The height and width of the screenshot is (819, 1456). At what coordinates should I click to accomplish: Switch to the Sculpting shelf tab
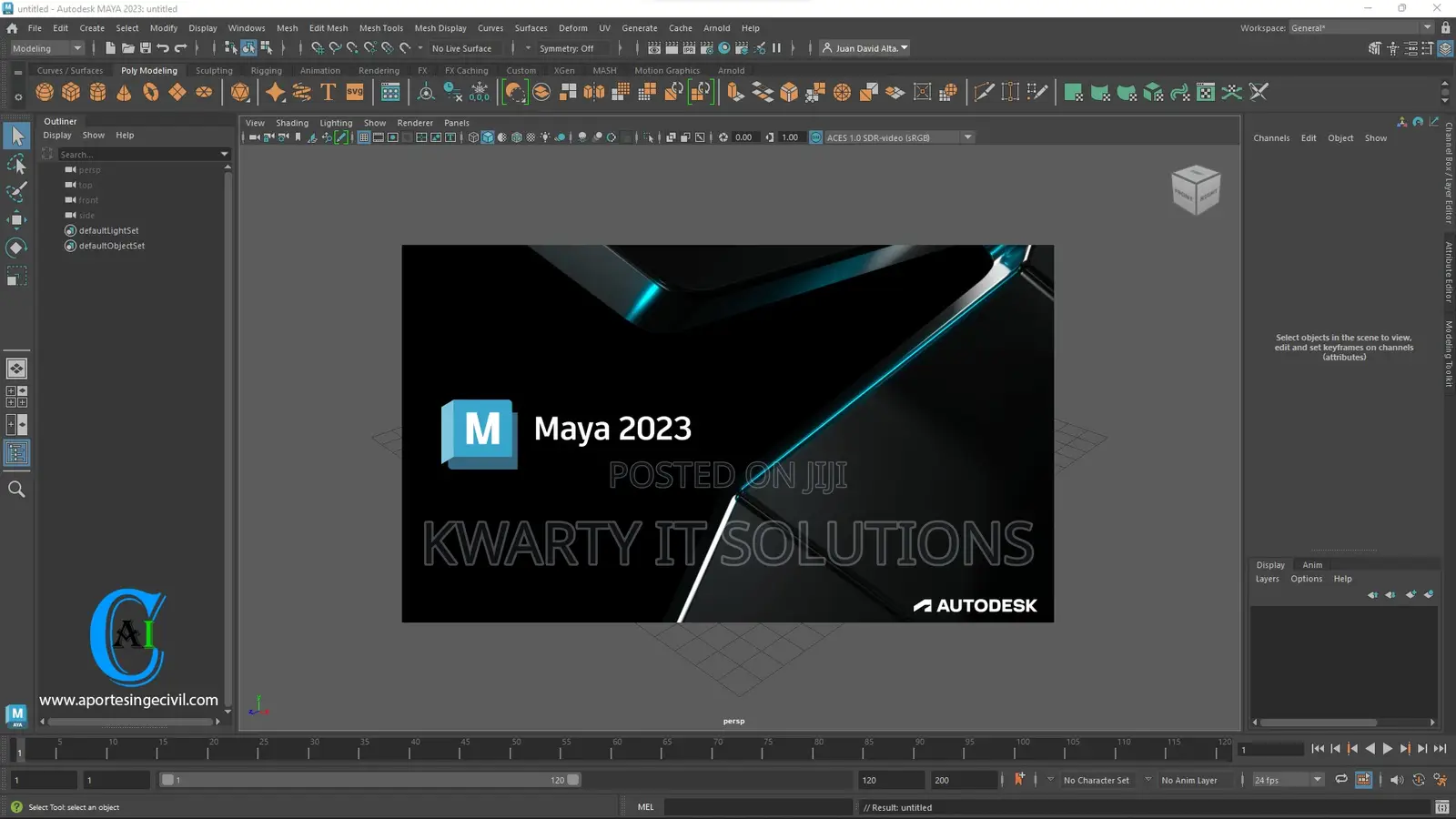coord(214,71)
